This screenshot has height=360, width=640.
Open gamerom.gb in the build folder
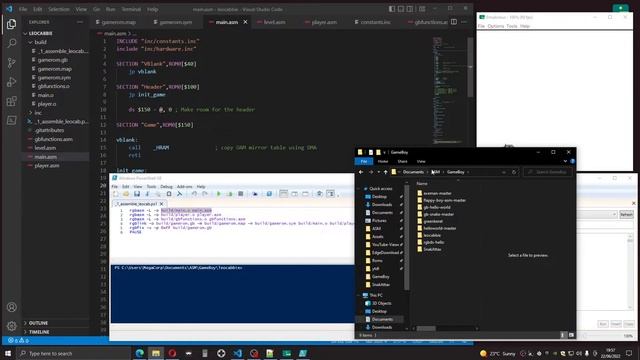53,60
